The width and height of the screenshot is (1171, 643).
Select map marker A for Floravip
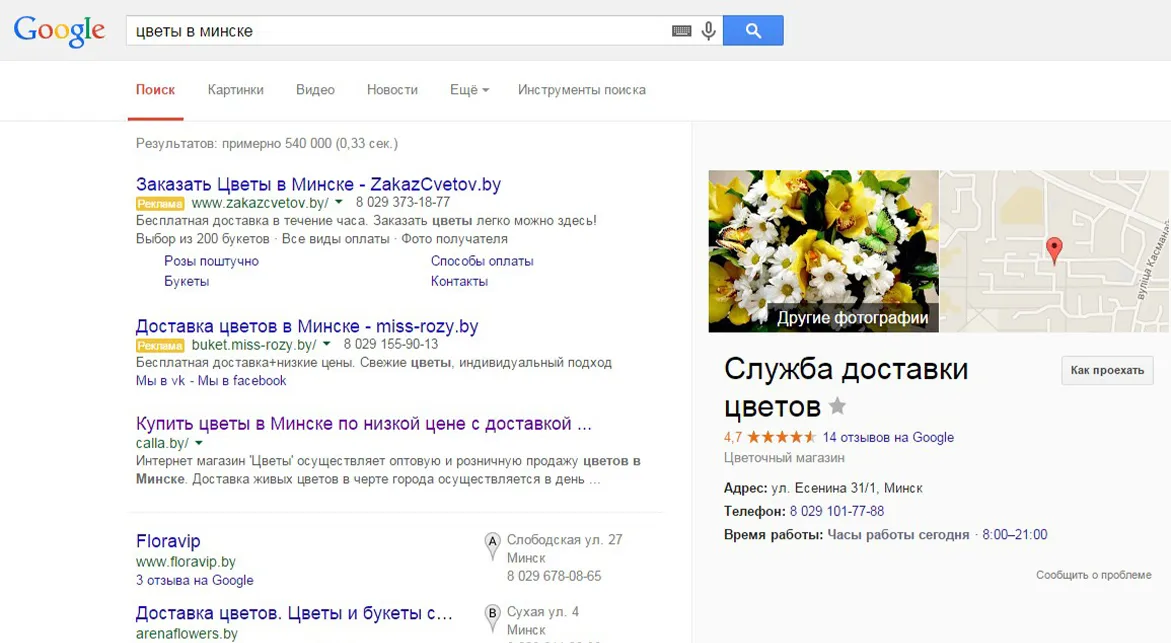click(x=492, y=545)
